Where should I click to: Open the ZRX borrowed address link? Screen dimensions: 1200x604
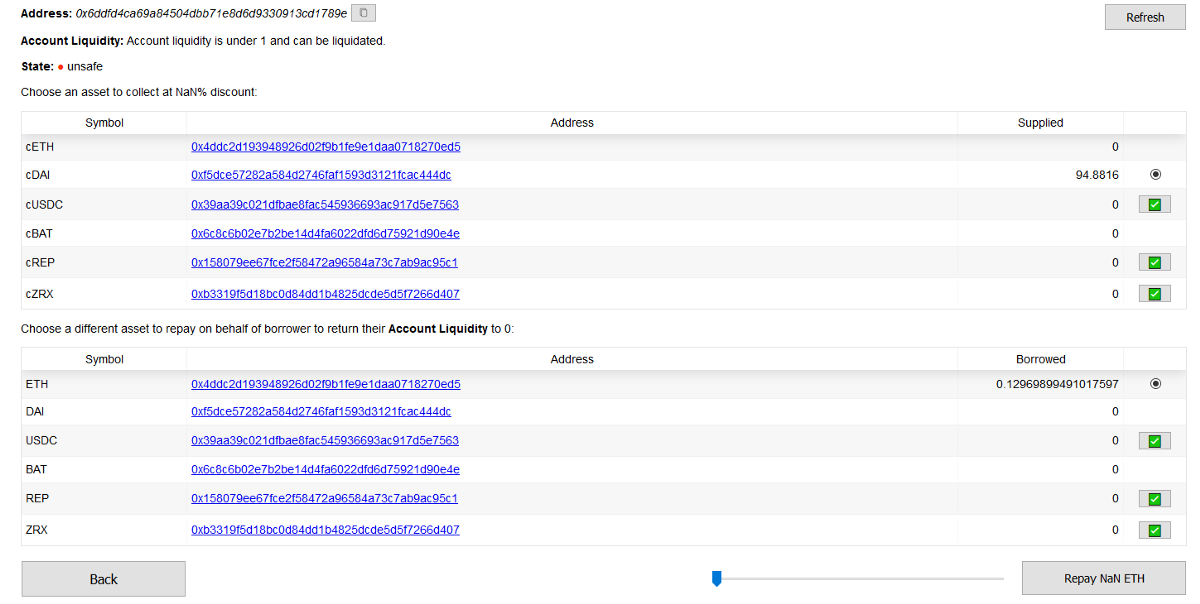click(325, 530)
